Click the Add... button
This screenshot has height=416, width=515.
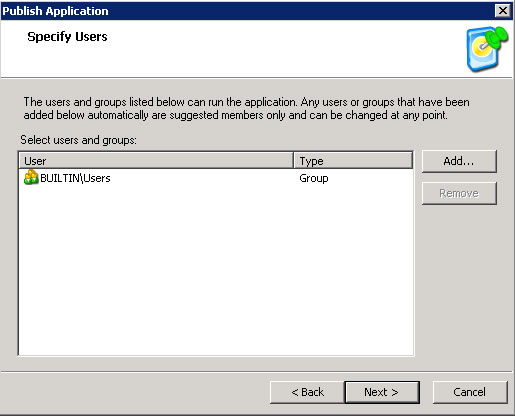tap(459, 161)
